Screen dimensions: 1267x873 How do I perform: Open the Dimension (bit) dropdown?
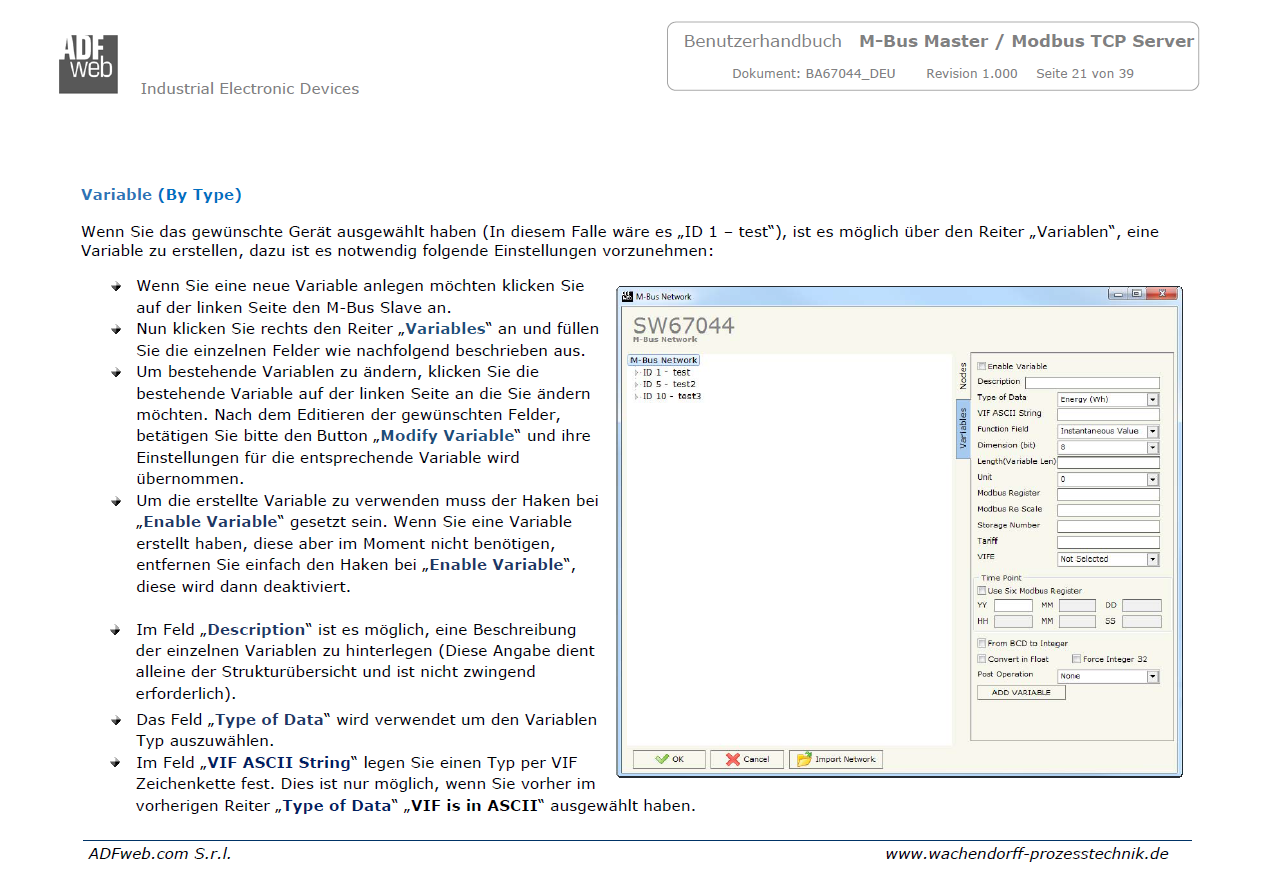1108,447
